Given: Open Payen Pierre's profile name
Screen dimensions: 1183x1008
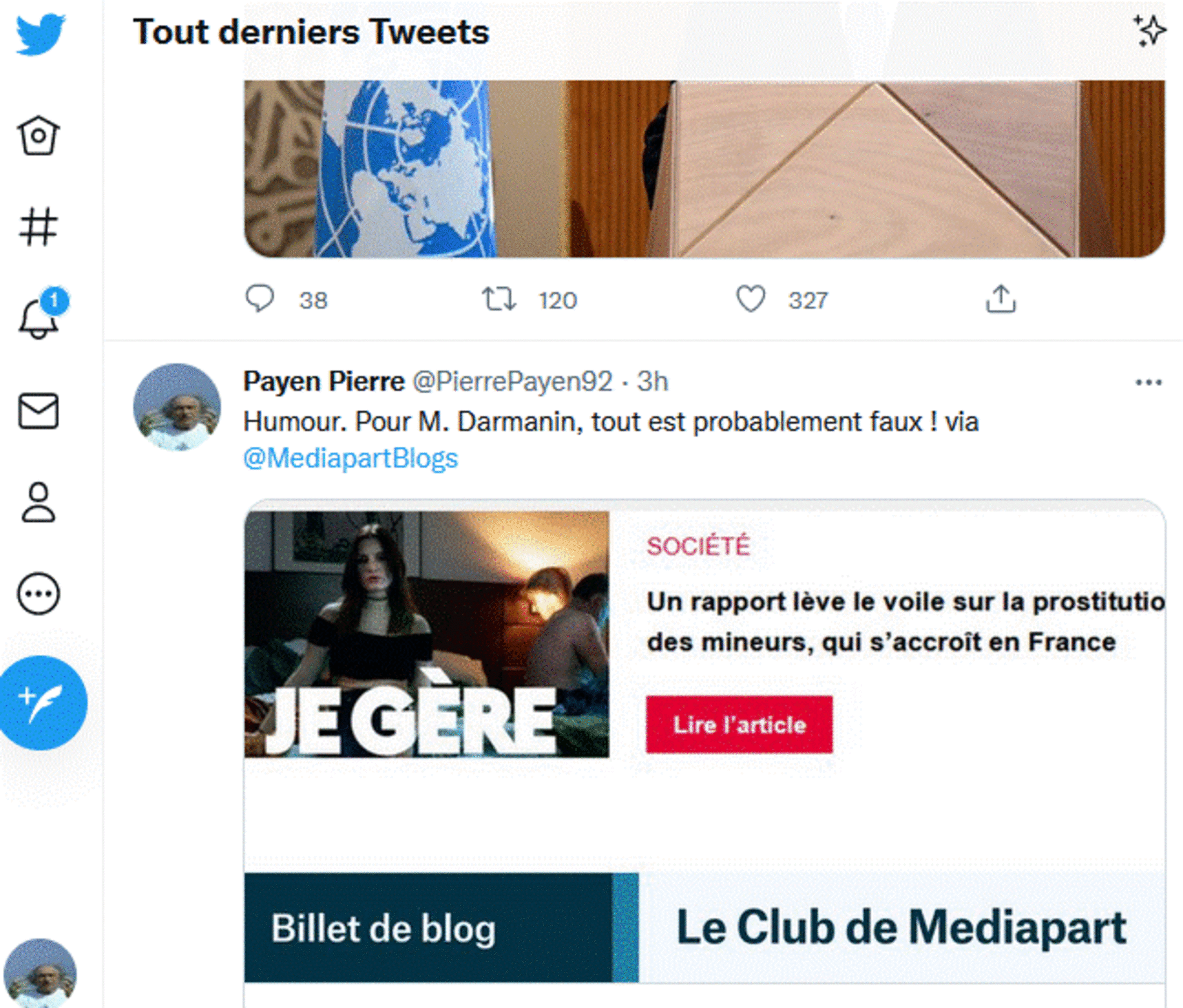Looking at the screenshot, I should (x=324, y=381).
